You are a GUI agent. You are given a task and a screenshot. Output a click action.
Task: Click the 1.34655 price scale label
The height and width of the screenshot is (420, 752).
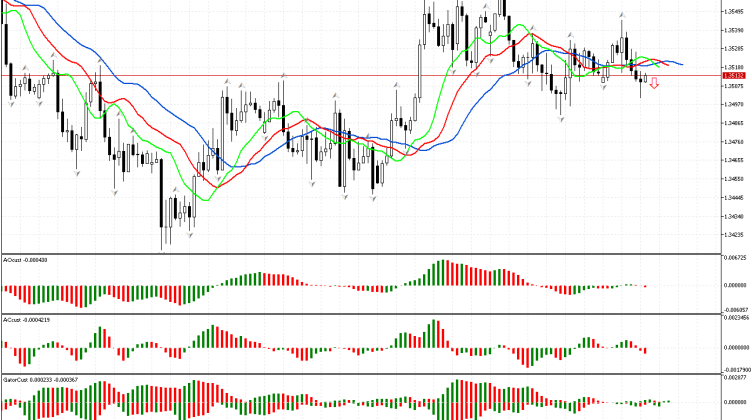735,160
